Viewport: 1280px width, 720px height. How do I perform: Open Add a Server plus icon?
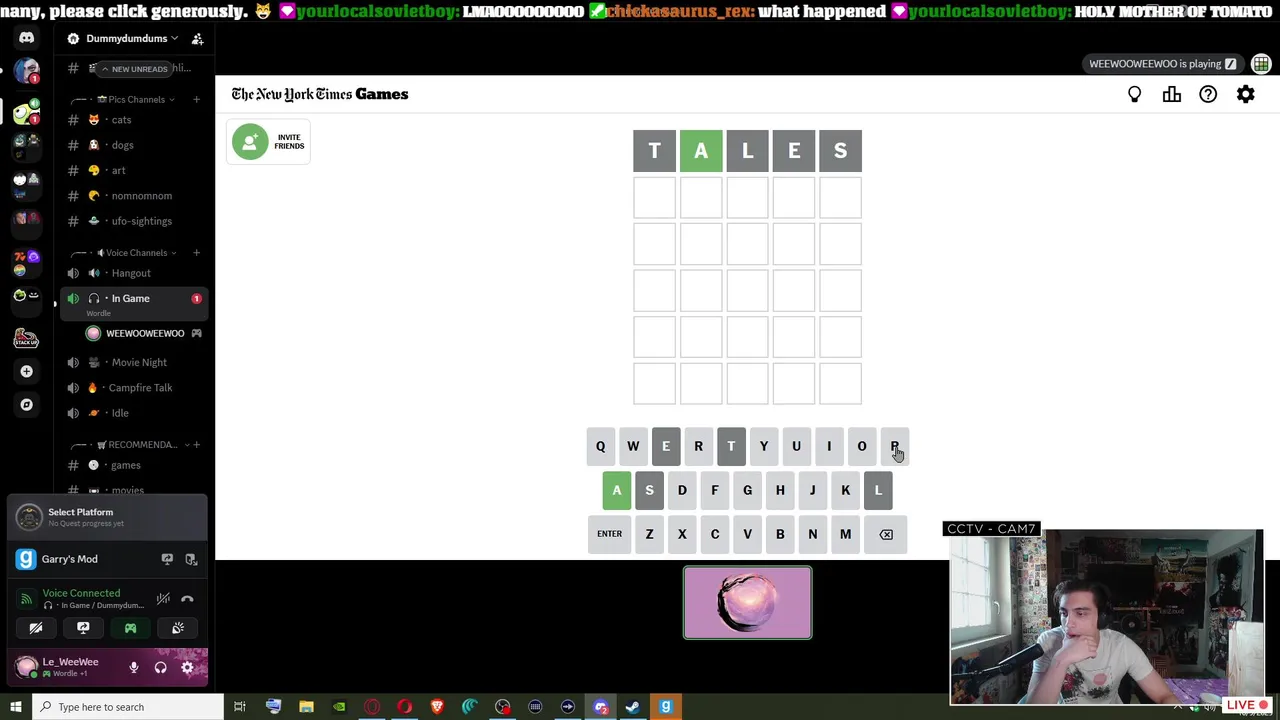coord(27,371)
